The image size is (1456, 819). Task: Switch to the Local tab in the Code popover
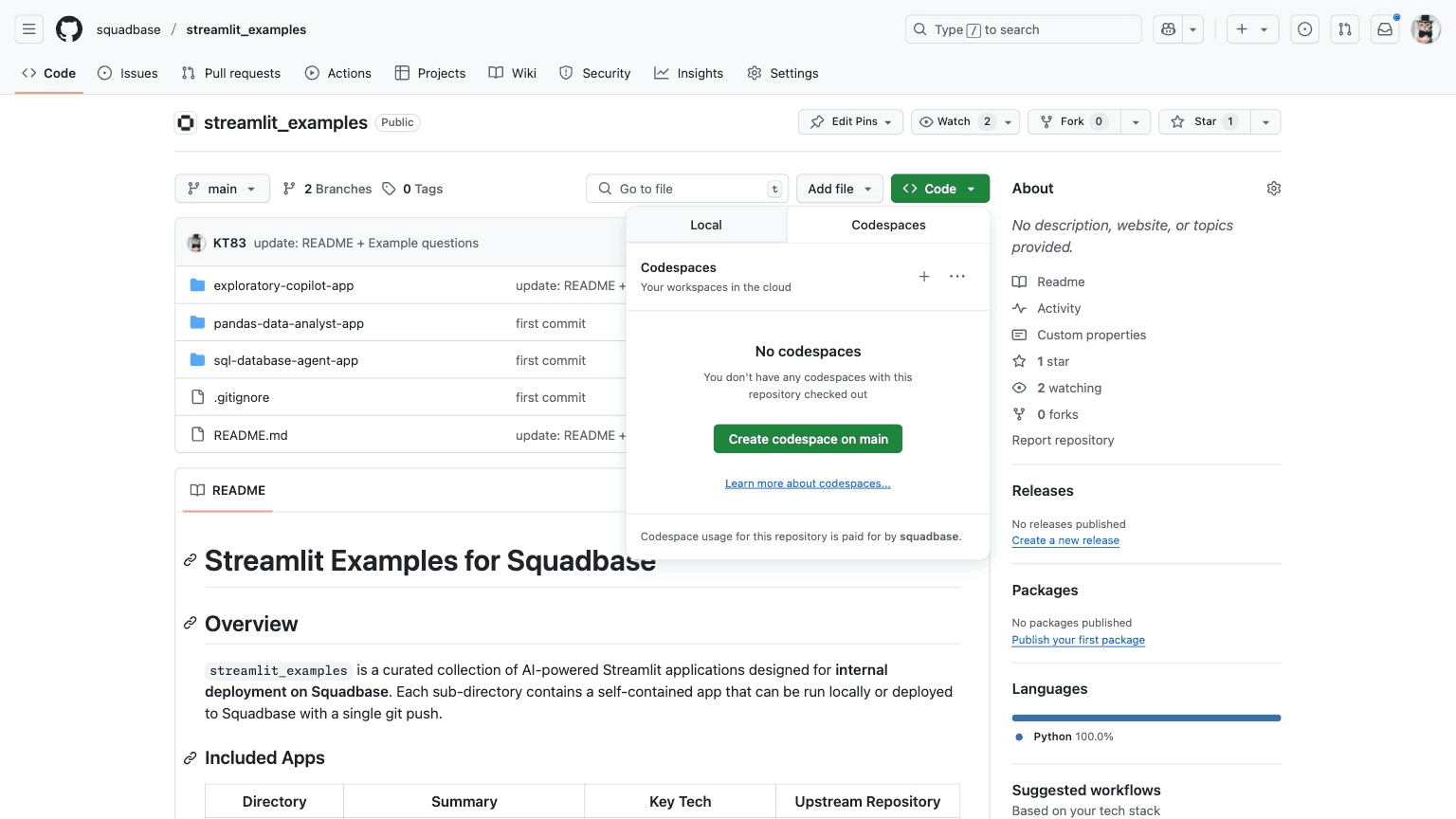tap(705, 225)
